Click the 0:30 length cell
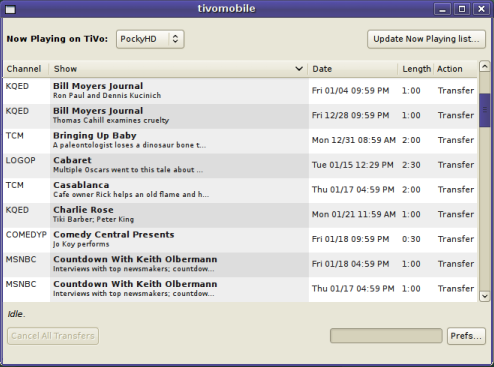Image resolution: width=494 pixels, height=367 pixels. coord(411,239)
